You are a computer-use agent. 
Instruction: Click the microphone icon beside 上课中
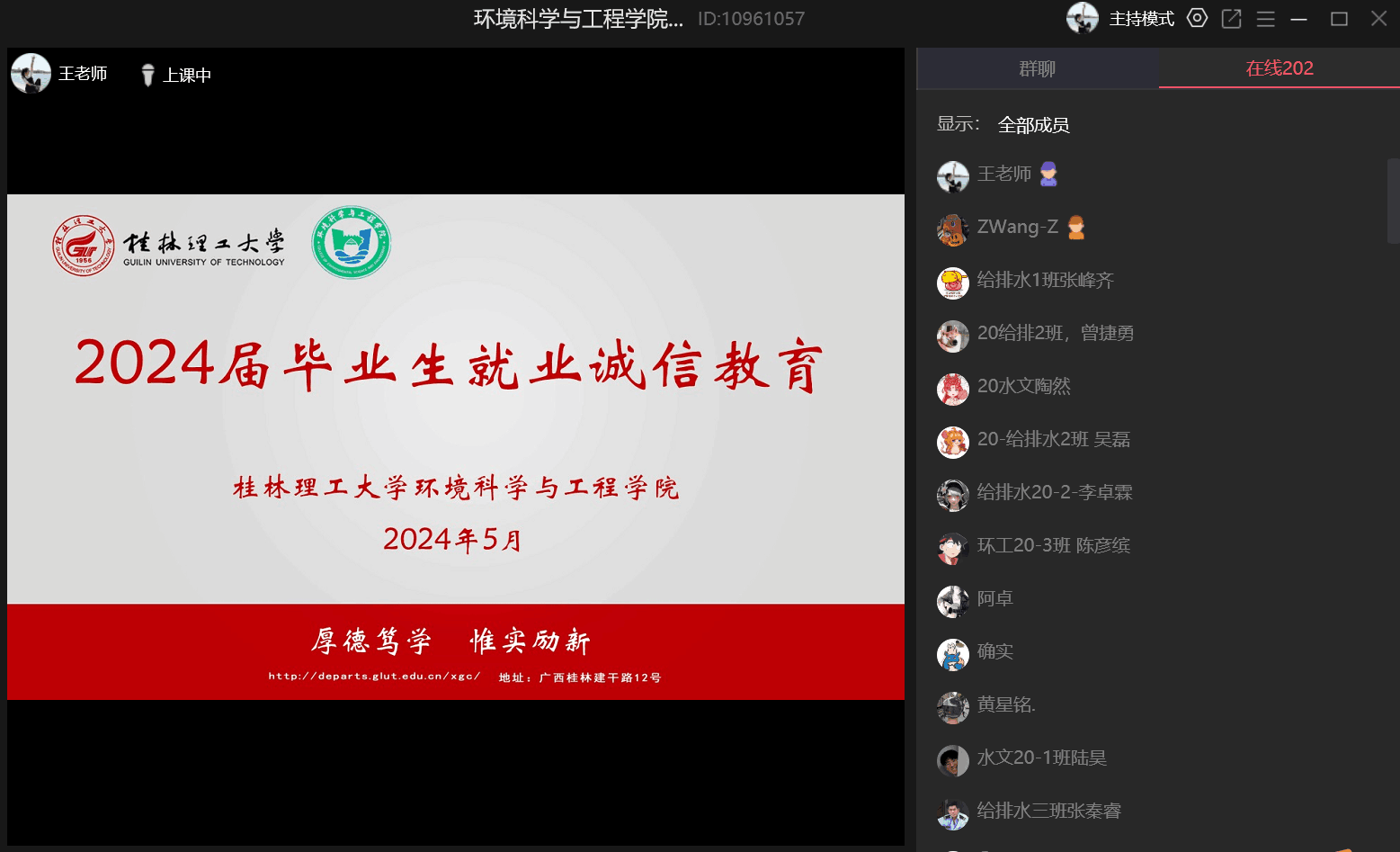pyautogui.click(x=148, y=75)
